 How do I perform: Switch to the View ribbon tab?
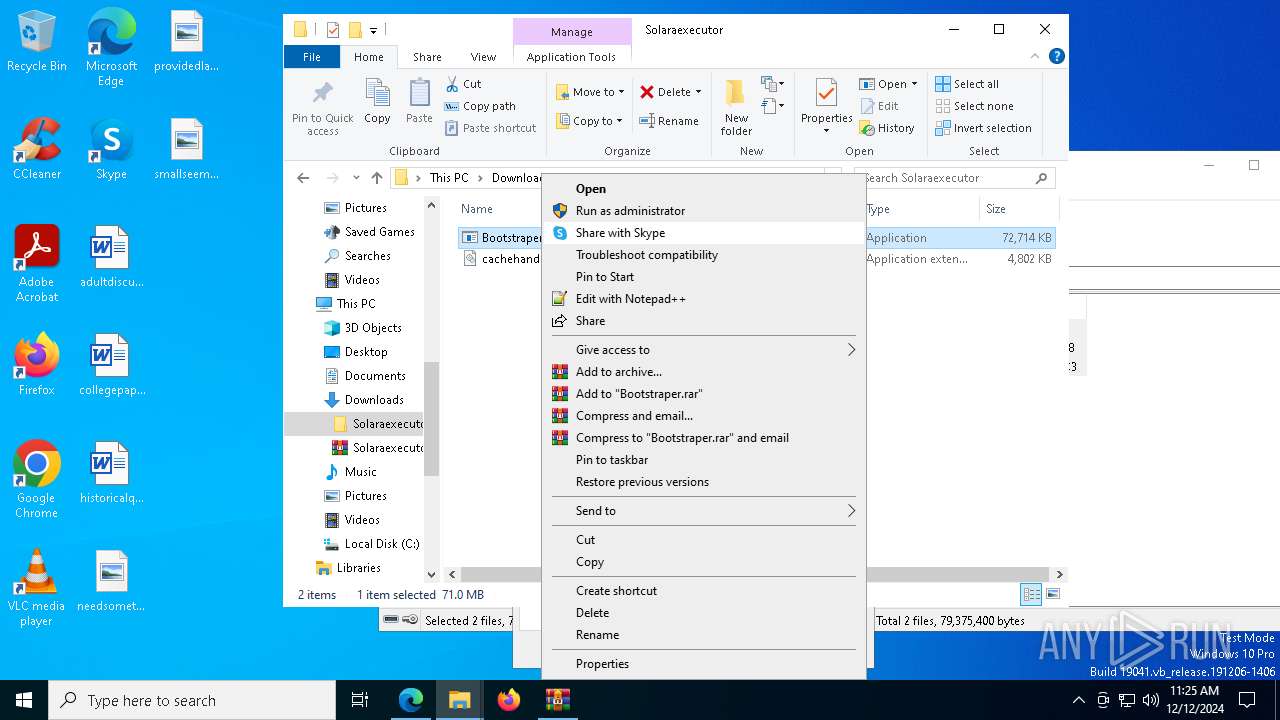(x=483, y=57)
